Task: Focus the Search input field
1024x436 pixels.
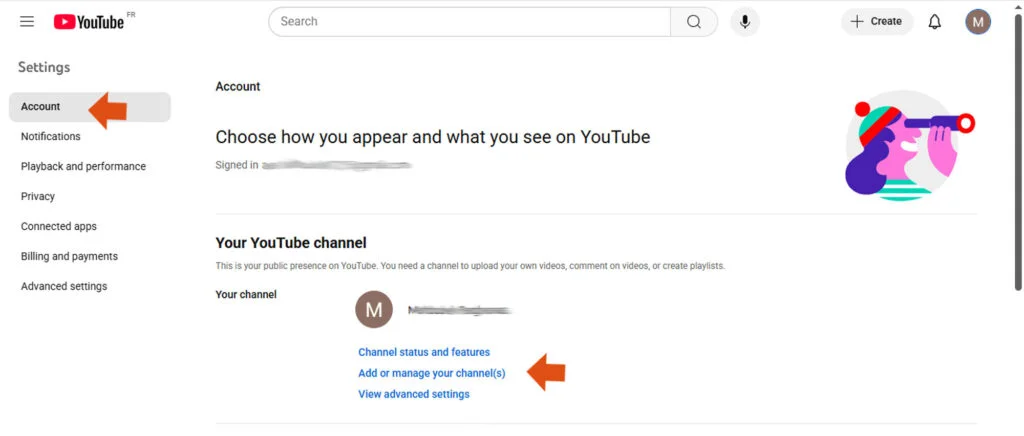Action: click(x=470, y=22)
